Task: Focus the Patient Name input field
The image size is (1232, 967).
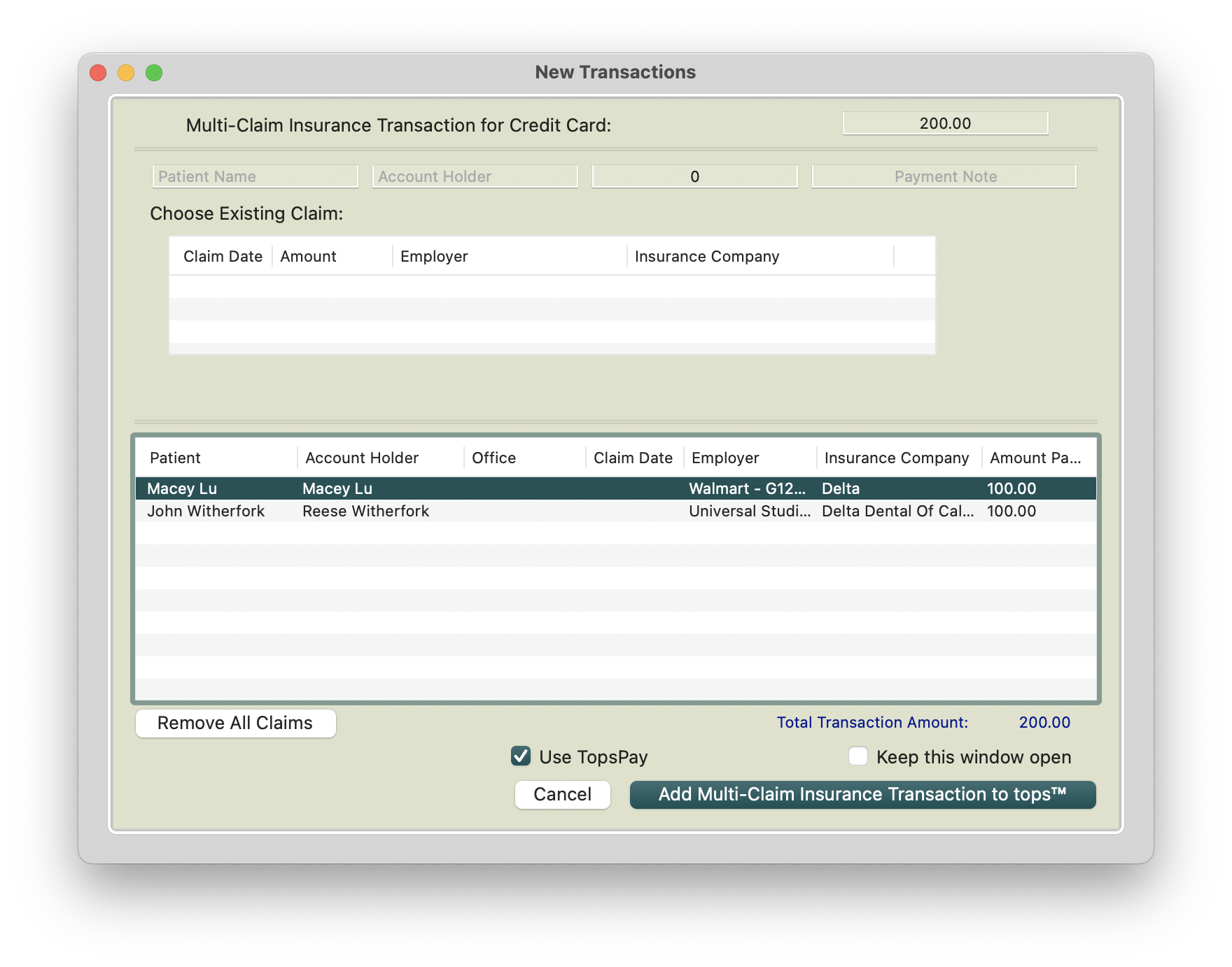Action: pos(255,176)
